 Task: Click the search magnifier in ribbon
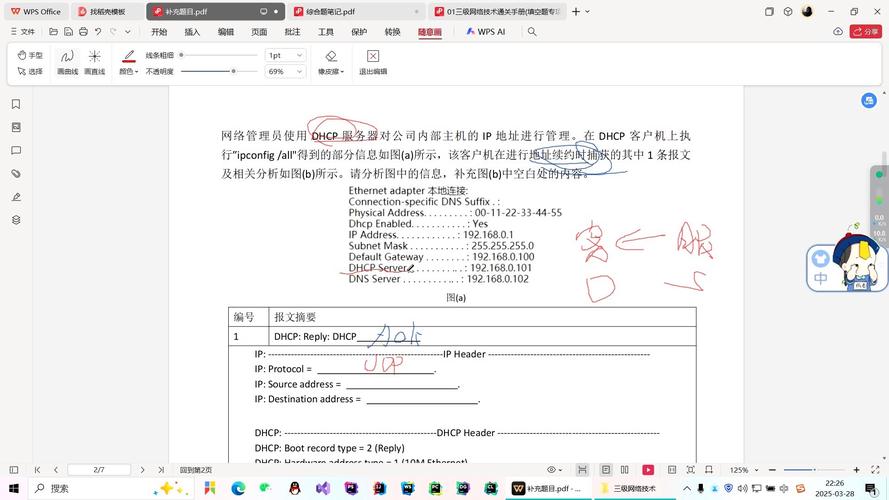(x=532, y=32)
